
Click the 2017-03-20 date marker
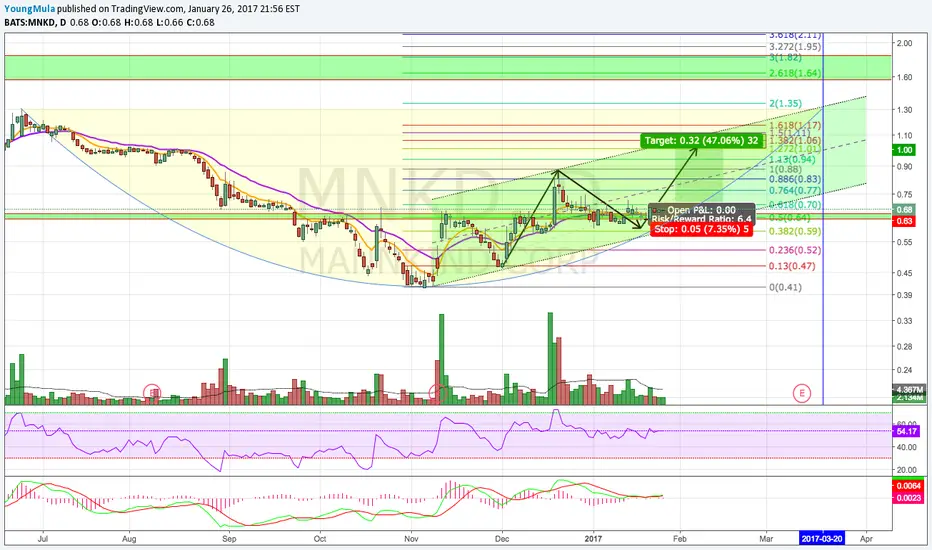coord(821,539)
